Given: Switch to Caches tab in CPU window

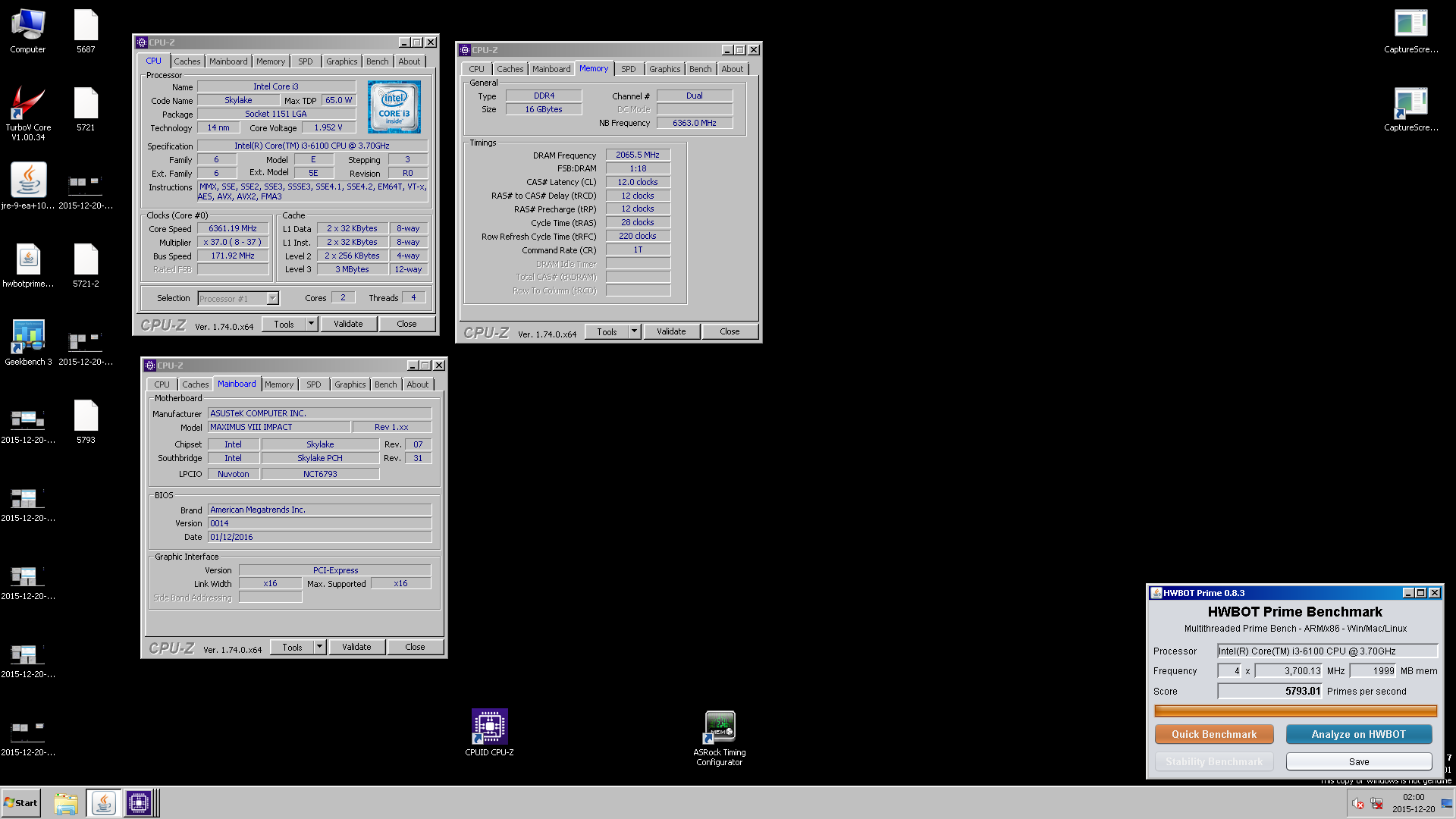Looking at the screenshot, I should pyautogui.click(x=187, y=61).
